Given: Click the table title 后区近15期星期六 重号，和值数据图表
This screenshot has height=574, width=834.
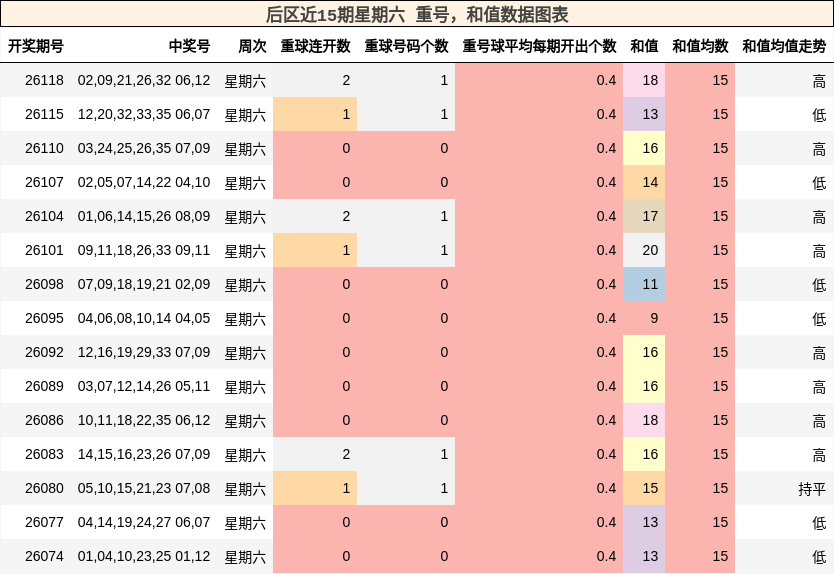Looking at the screenshot, I should click(x=417, y=14).
